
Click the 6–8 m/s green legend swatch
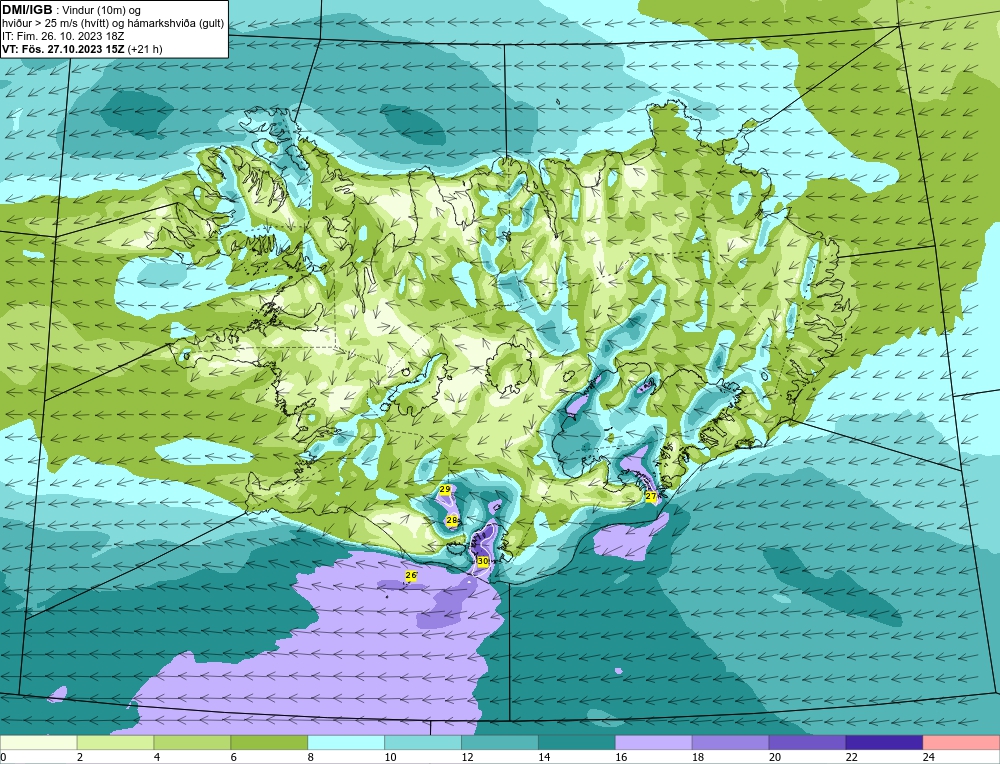269,743
